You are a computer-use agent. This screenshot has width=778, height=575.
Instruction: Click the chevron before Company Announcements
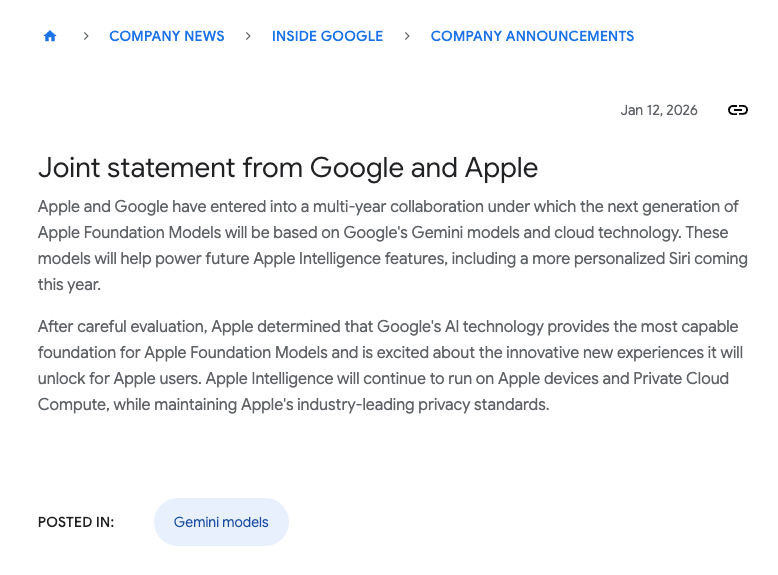tap(407, 36)
